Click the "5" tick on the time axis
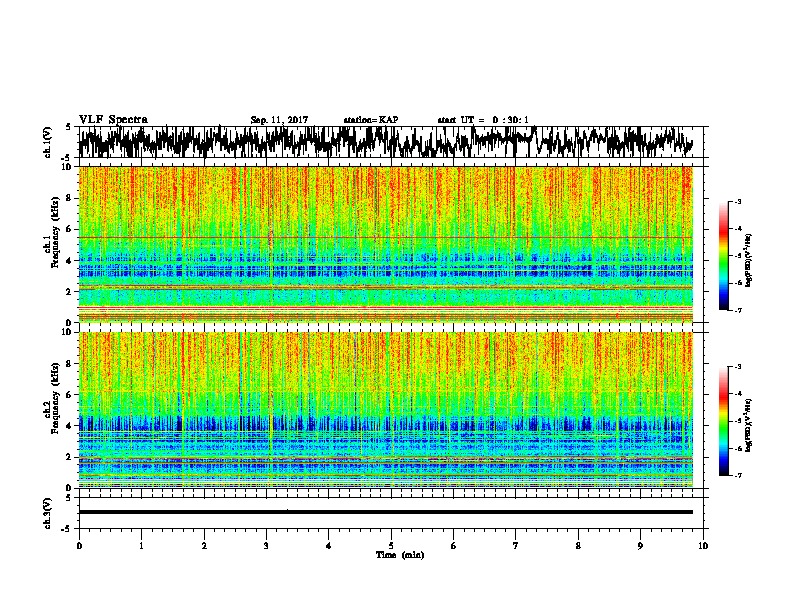Image resolution: width=792 pixels, height=612 pixels. coord(391,546)
